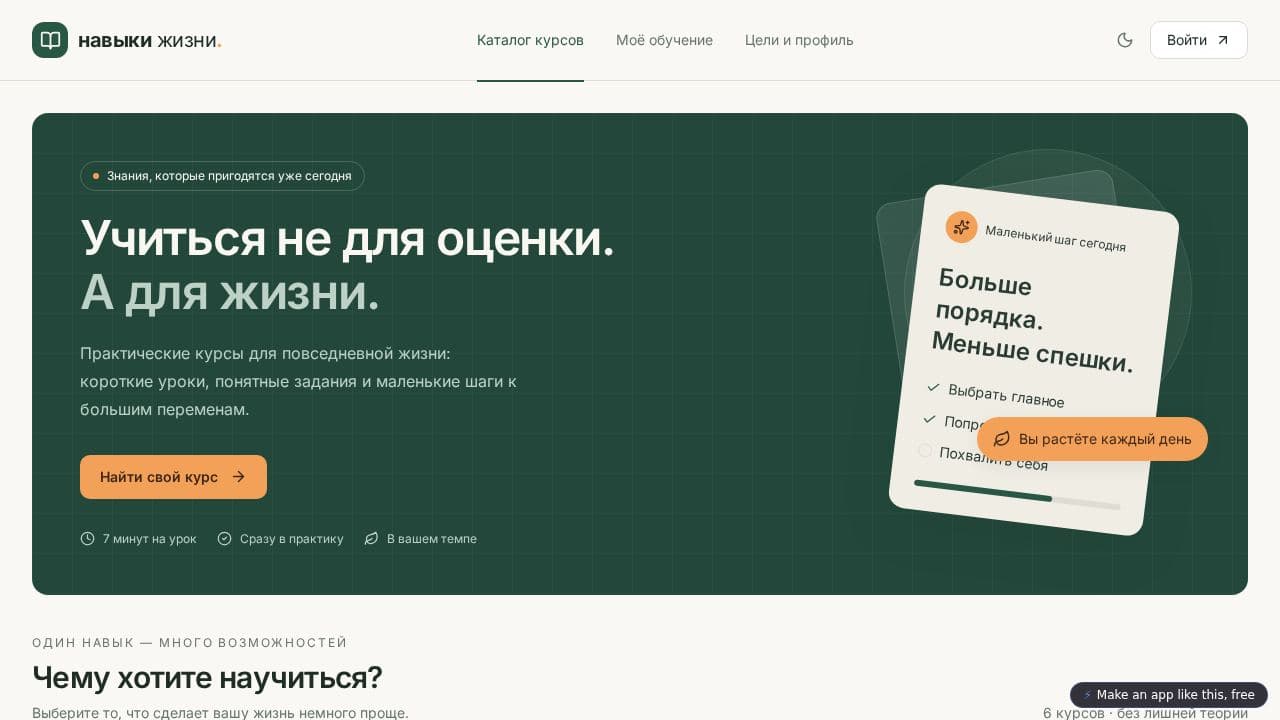Click the навыки жизни brand name

pyautogui.click(x=149, y=40)
